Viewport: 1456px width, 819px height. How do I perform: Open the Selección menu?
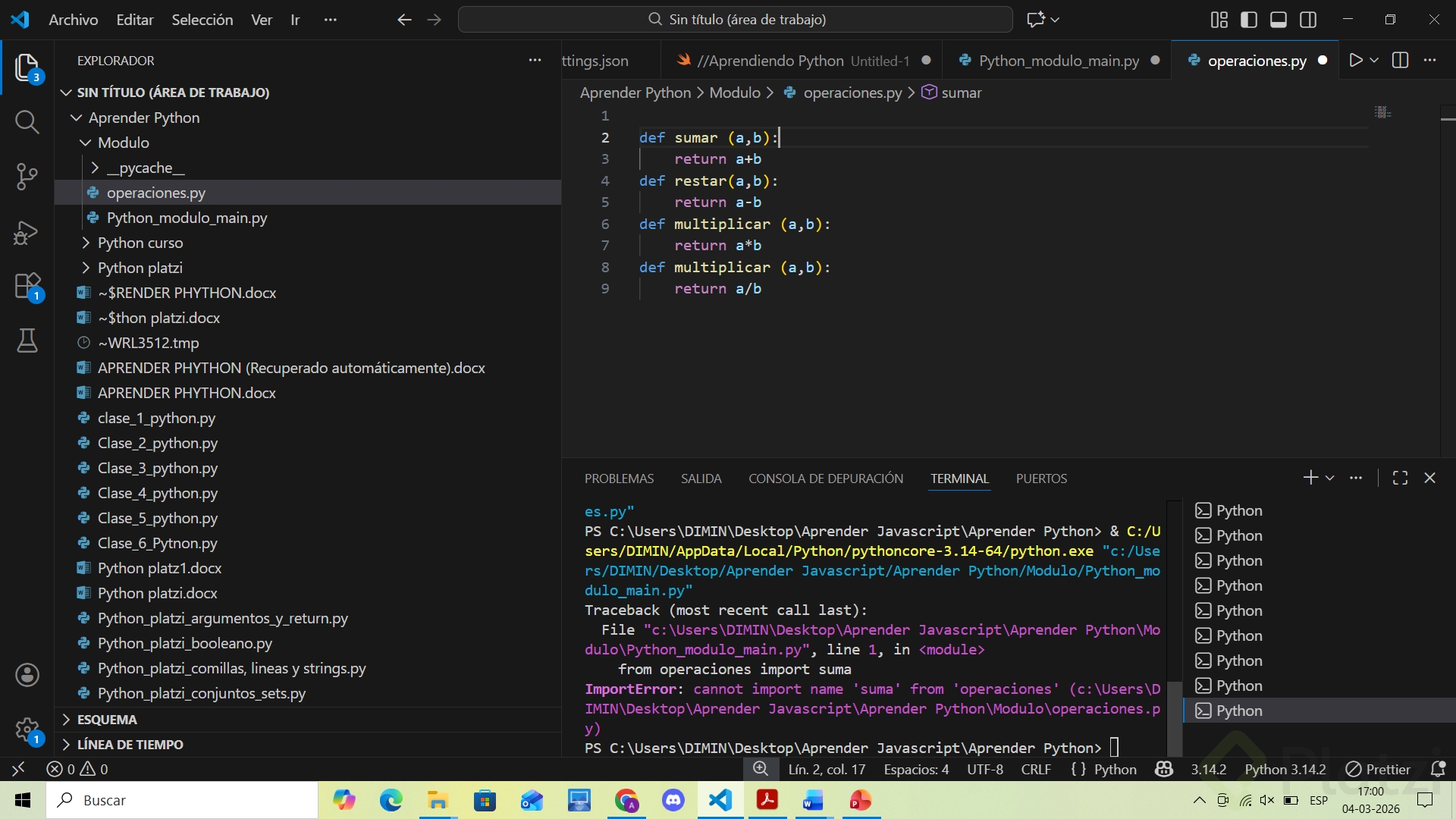[x=202, y=20]
